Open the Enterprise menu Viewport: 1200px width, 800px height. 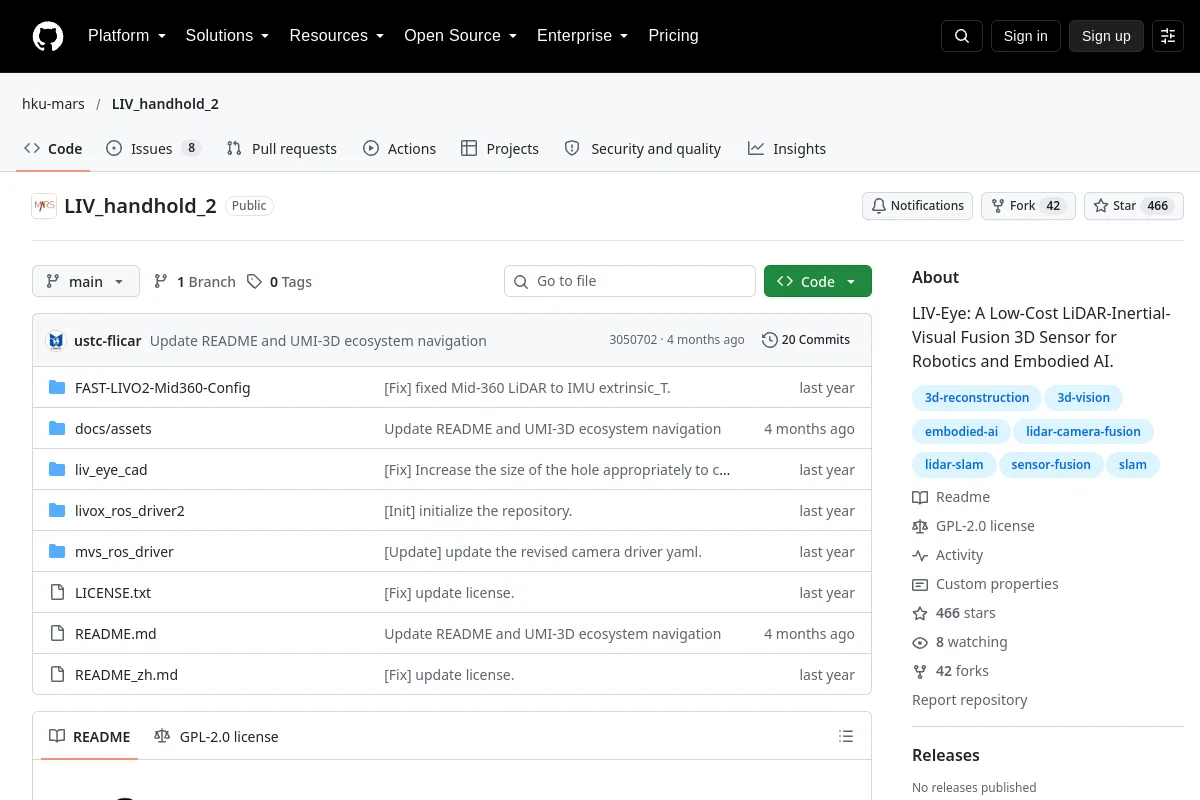(583, 36)
